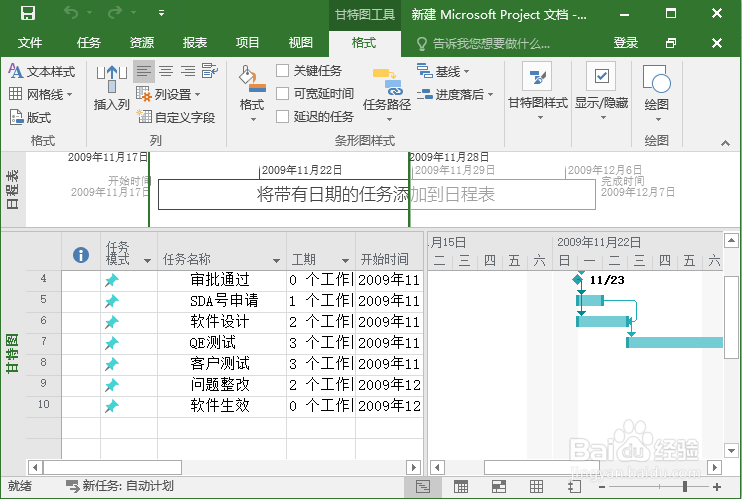Click the Save icon in title bar
Image resolution: width=742 pixels, height=499 pixels.
27,13
